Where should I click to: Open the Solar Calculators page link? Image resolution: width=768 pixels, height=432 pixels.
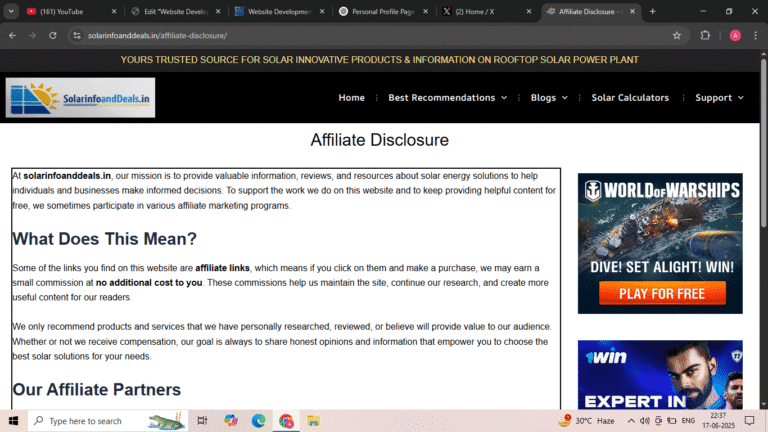630,98
